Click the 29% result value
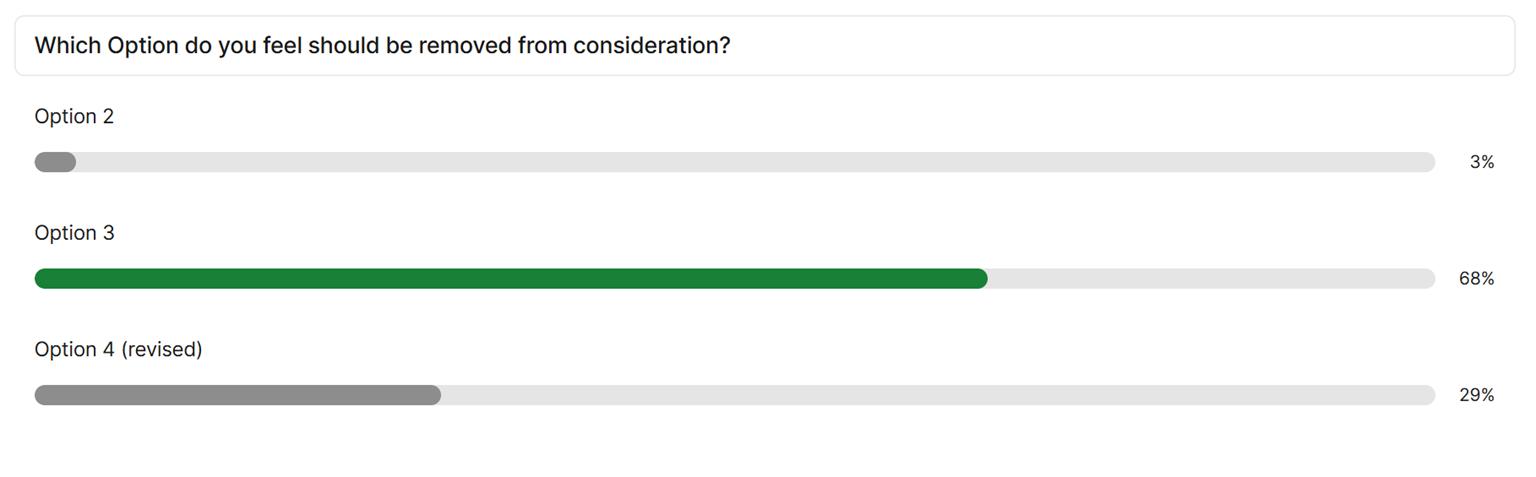The width and height of the screenshot is (1536, 477). 1476,395
